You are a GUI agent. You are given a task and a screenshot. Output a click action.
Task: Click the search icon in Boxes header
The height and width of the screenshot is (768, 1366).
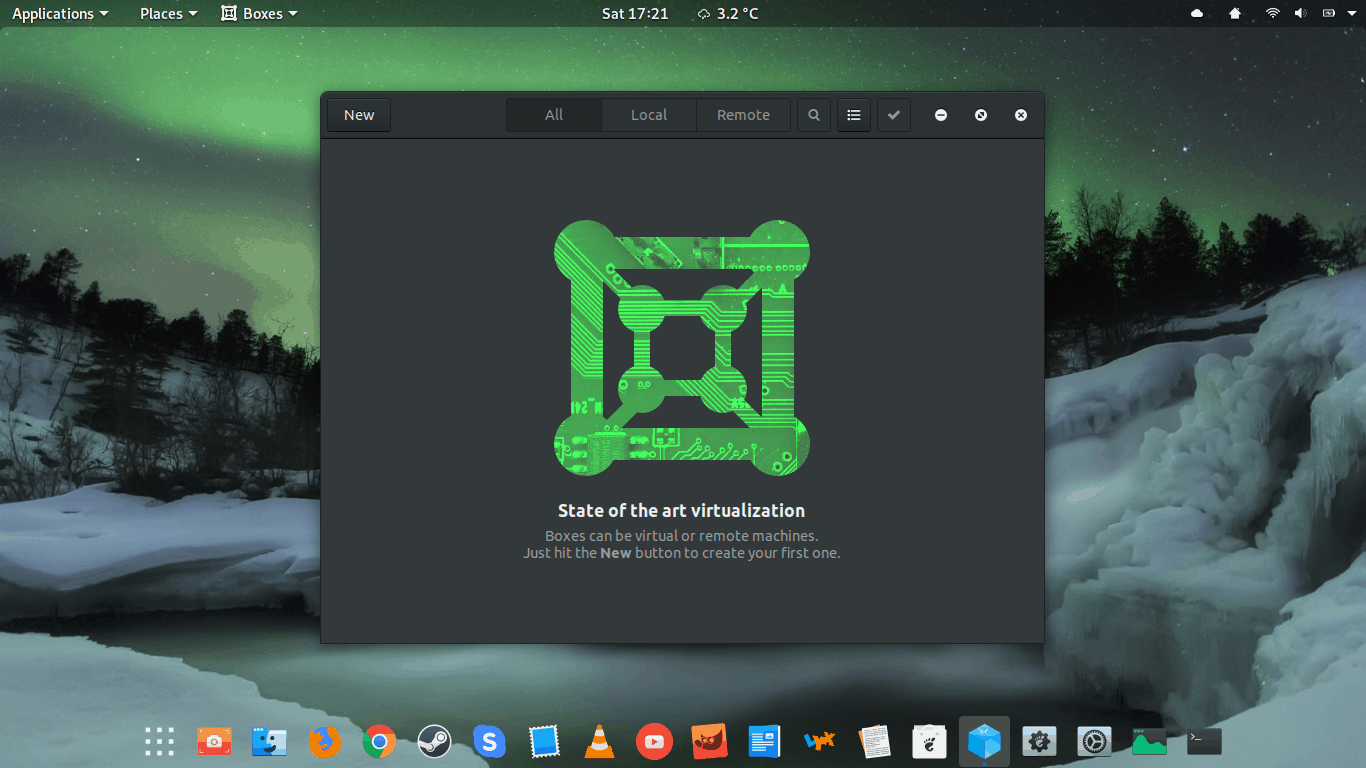coord(814,115)
